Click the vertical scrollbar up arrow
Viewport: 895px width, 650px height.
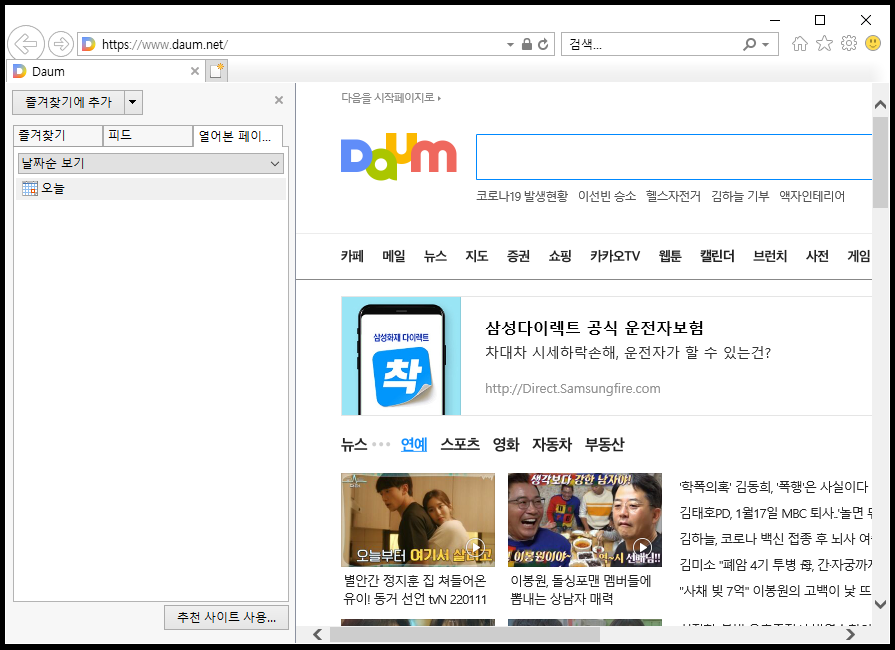point(880,104)
